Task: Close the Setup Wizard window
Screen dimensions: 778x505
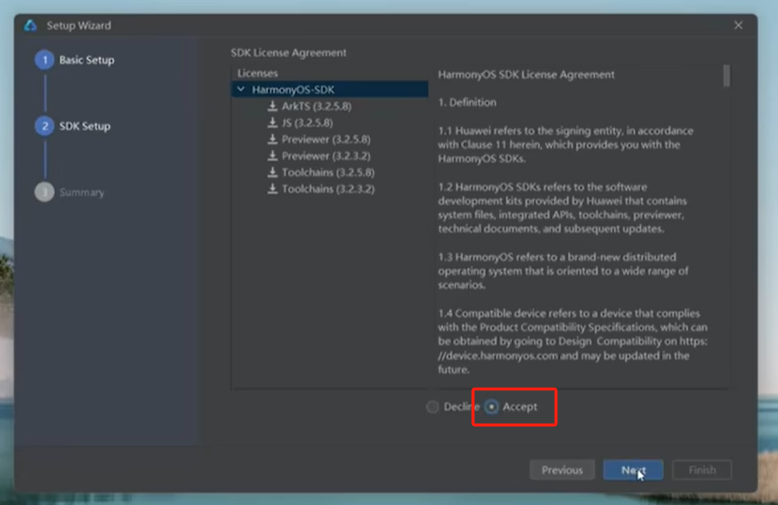Action: (x=738, y=25)
